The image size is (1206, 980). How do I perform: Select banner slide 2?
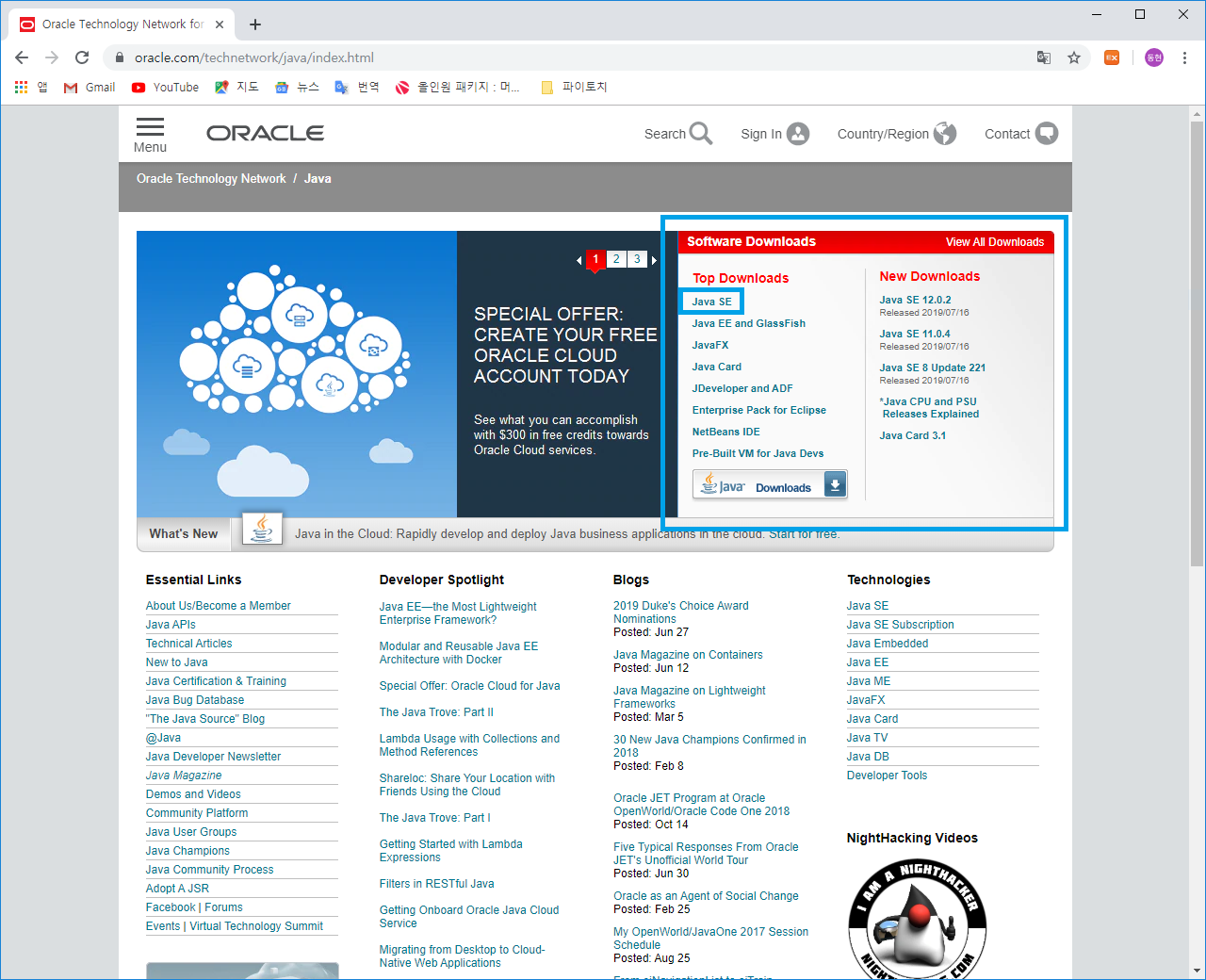616,259
